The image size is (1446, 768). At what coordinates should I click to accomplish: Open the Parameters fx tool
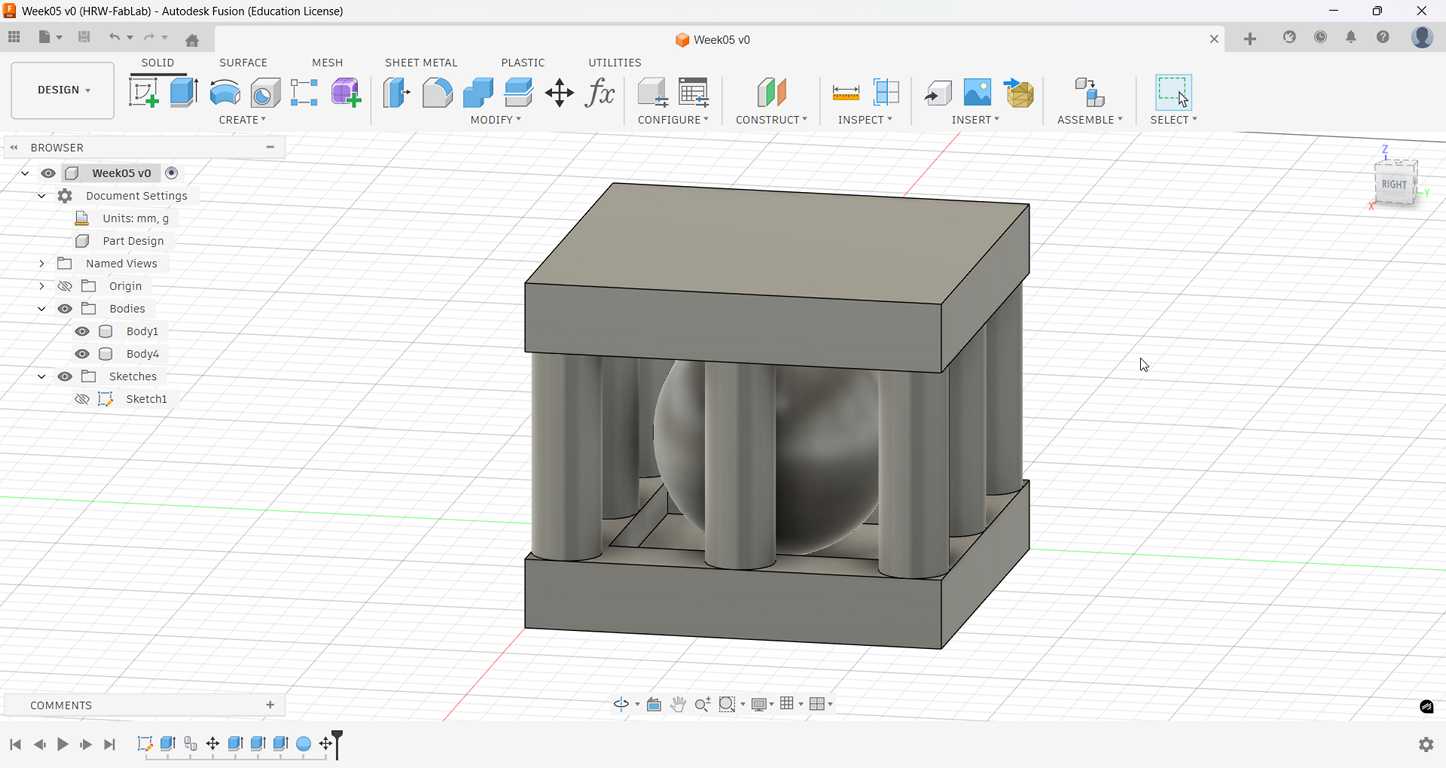600,93
